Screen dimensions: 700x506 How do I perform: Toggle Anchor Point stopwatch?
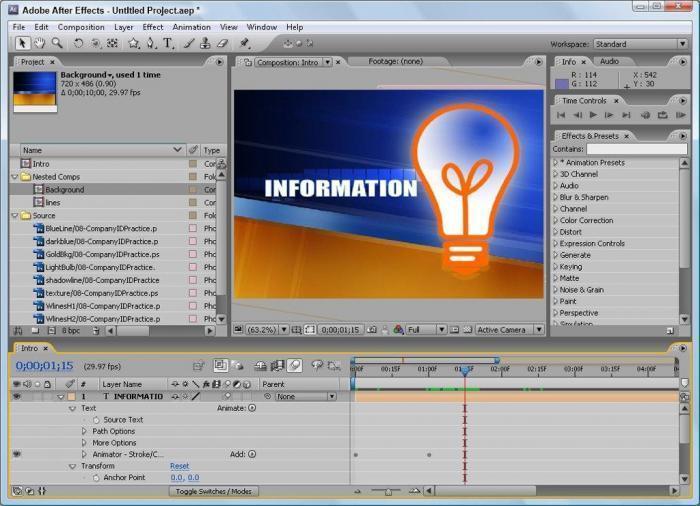tap(96, 477)
